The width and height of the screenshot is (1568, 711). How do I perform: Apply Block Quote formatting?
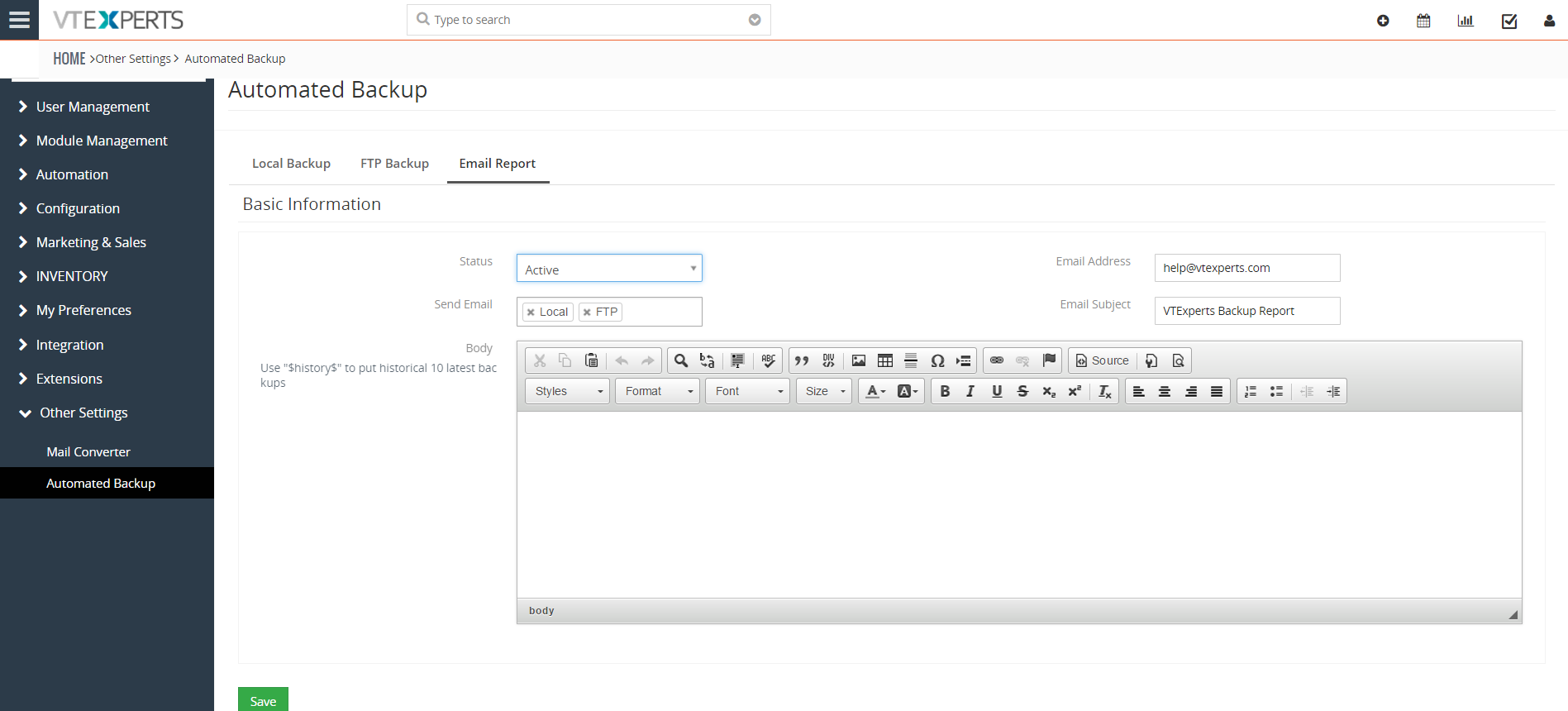802,360
